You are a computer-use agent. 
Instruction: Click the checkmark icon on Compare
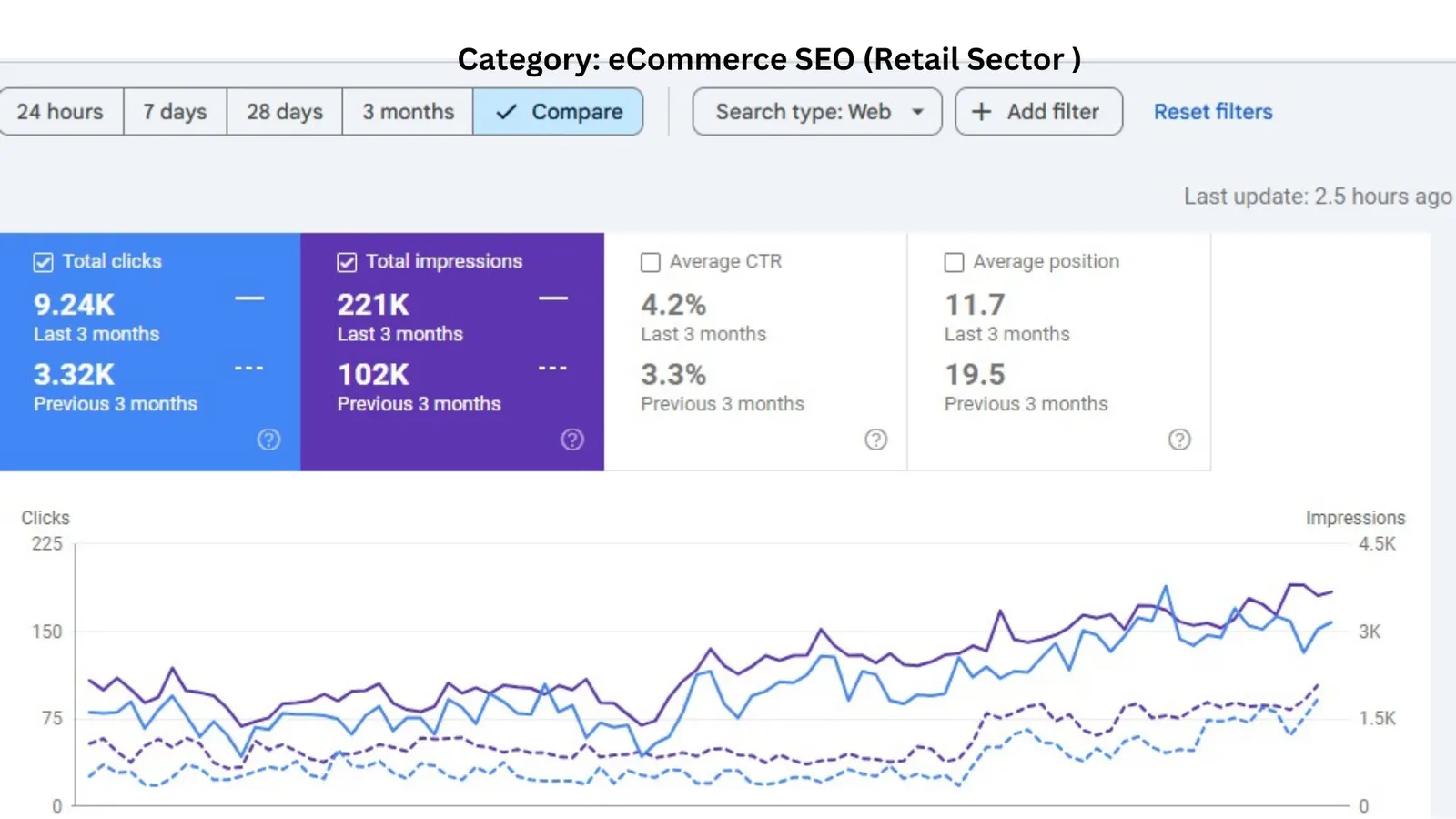[506, 112]
